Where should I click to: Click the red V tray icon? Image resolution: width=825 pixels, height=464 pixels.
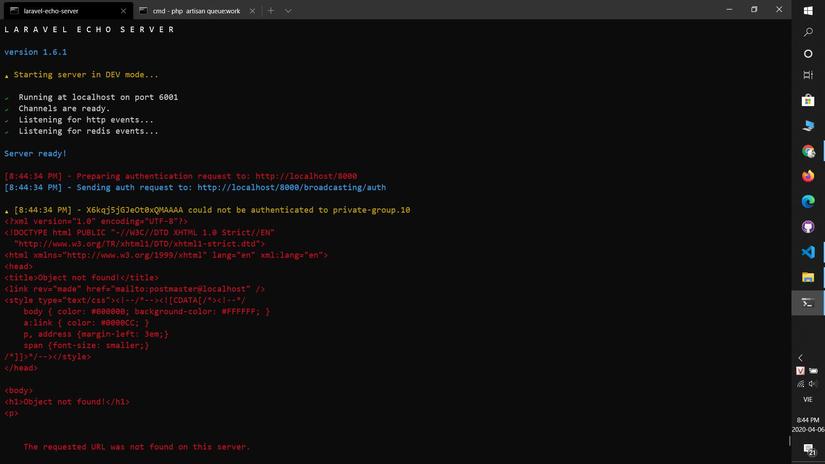click(800, 371)
